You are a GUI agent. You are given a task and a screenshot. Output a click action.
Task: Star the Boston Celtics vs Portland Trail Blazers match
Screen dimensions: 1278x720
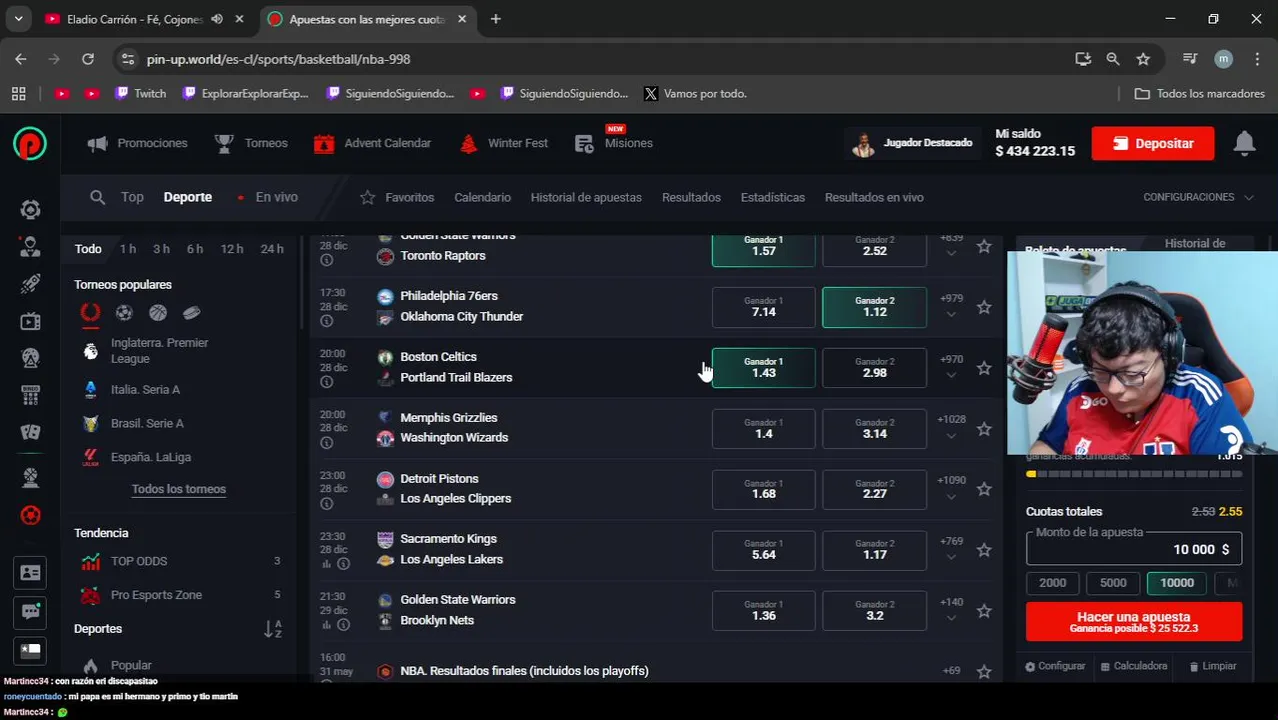tap(984, 368)
